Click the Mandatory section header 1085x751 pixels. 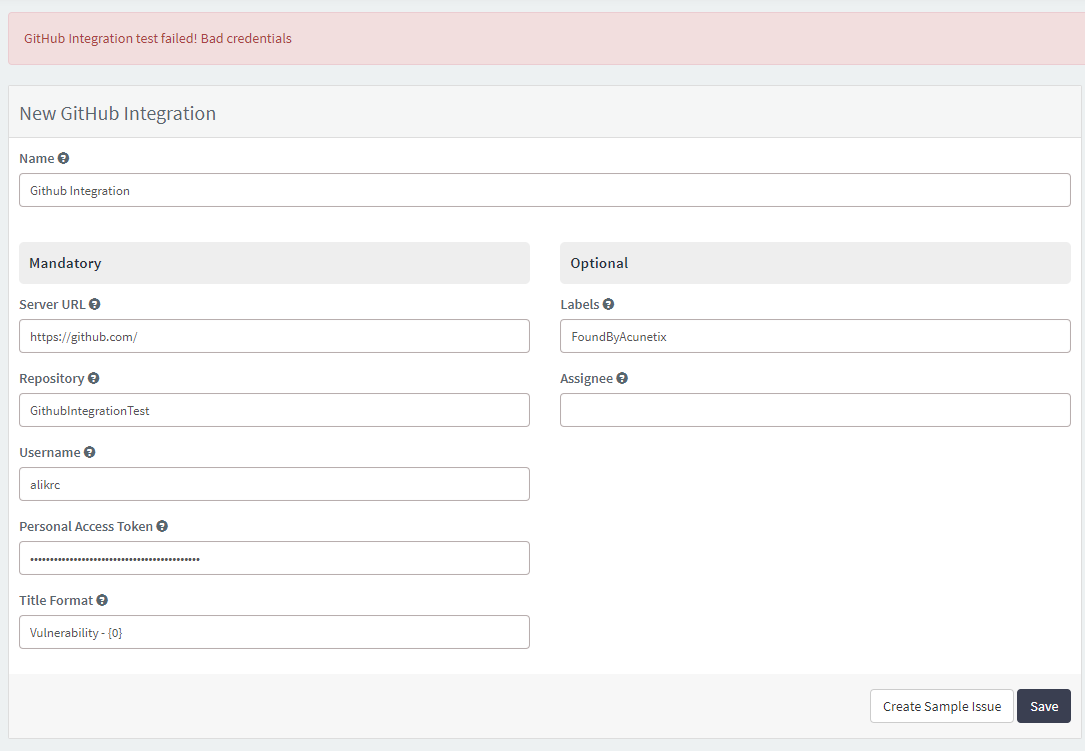[274, 263]
